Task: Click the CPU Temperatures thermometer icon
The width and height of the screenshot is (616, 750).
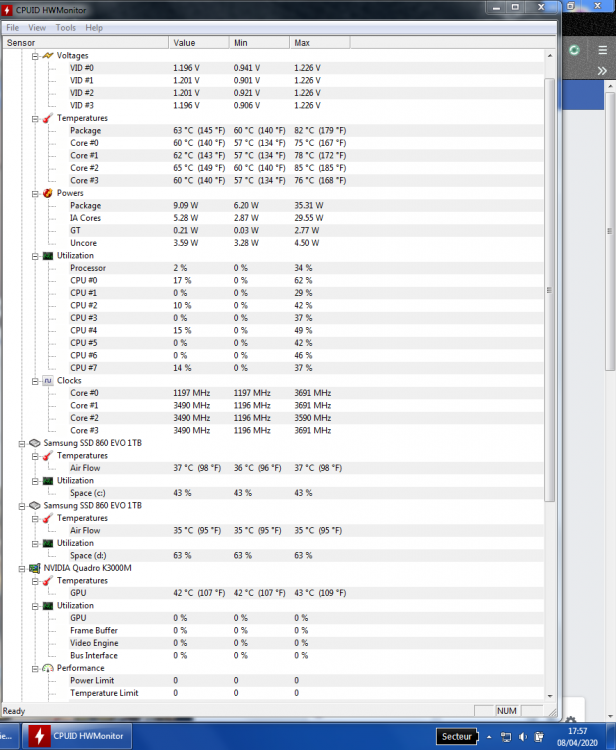Action: pos(48,118)
